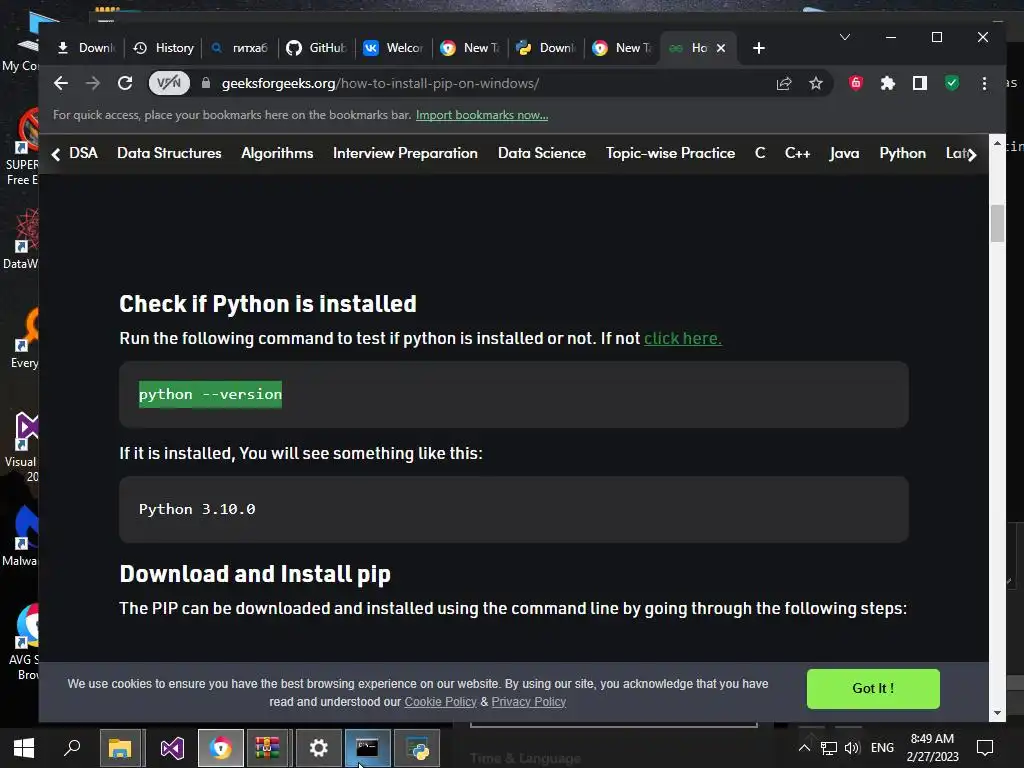Open the notification center icon
The width and height of the screenshot is (1024, 768).
point(985,748)
